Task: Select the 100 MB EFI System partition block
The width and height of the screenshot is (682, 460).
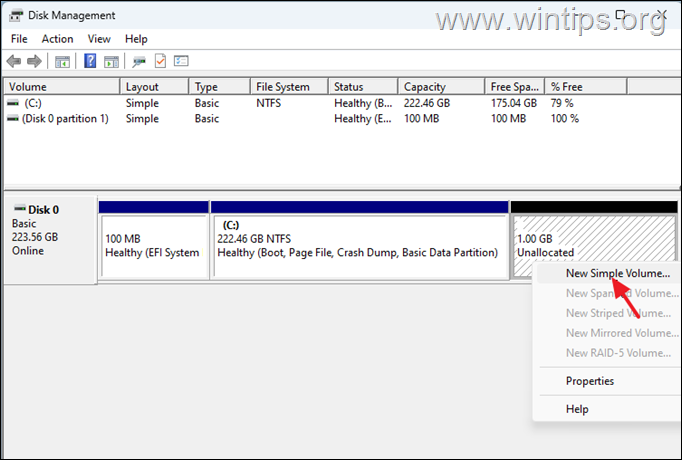Action: 153,247
